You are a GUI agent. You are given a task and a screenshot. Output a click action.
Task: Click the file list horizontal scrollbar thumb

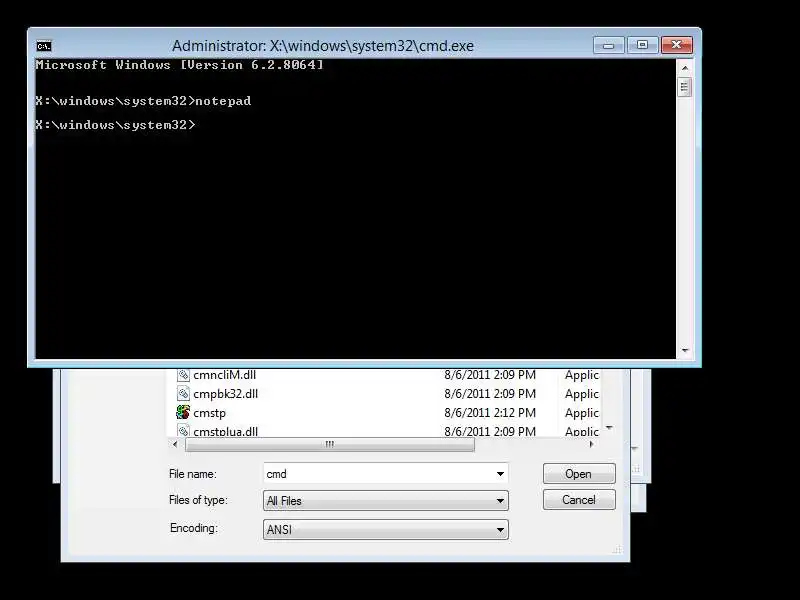pyautogui.click(x=330, y=444)
